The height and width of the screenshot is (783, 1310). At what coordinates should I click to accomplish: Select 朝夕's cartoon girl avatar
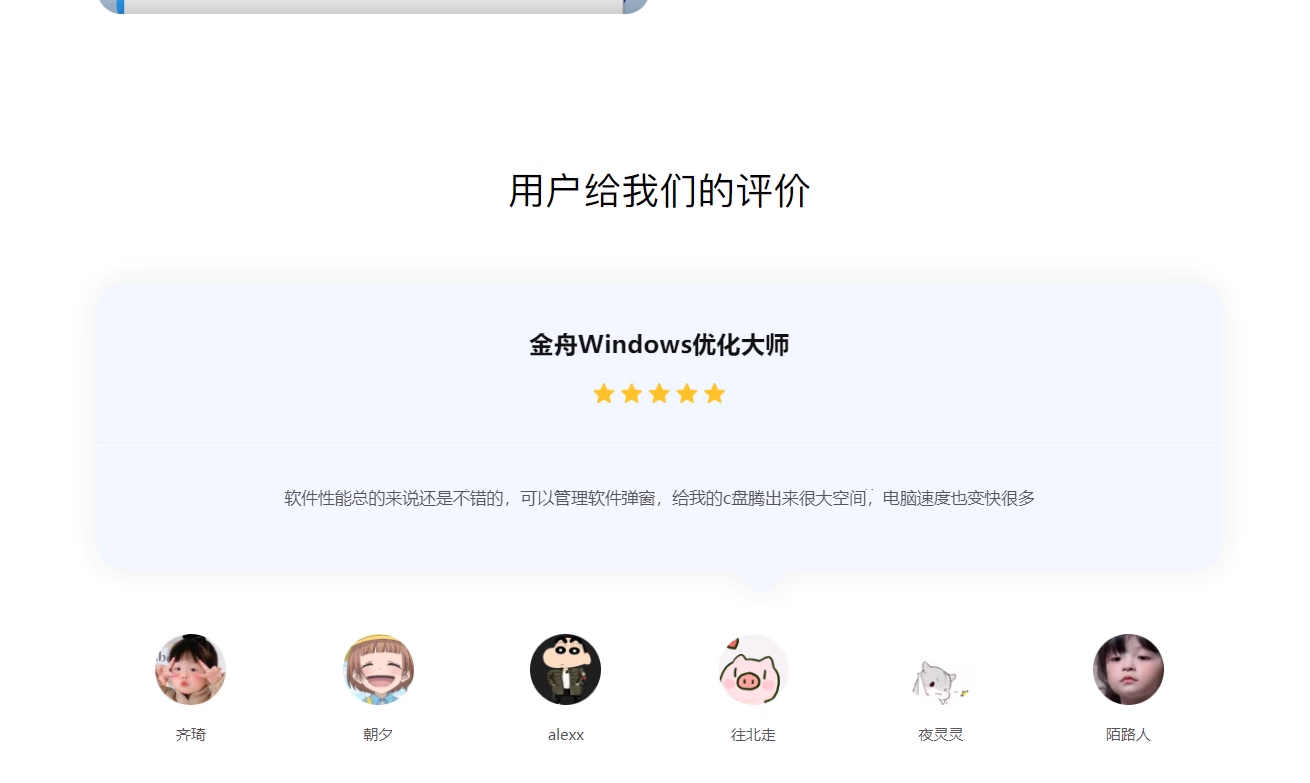pyautogui.click(x=378, y=669)
